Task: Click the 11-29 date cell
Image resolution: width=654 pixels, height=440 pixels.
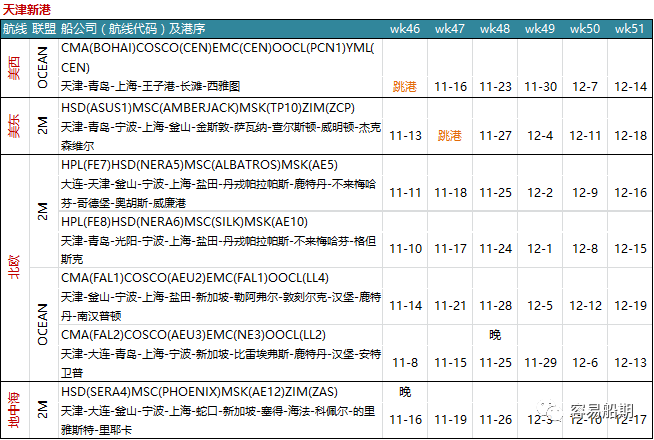Action: coord(541,362)
